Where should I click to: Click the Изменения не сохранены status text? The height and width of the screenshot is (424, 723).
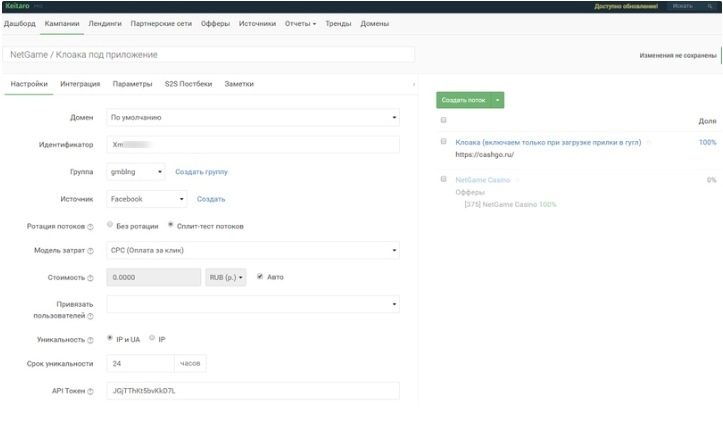tap(678, 55)
